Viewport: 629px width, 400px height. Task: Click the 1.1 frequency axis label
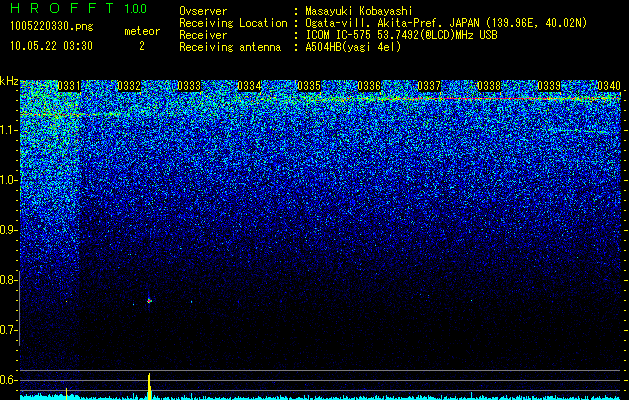coord(8,130)
